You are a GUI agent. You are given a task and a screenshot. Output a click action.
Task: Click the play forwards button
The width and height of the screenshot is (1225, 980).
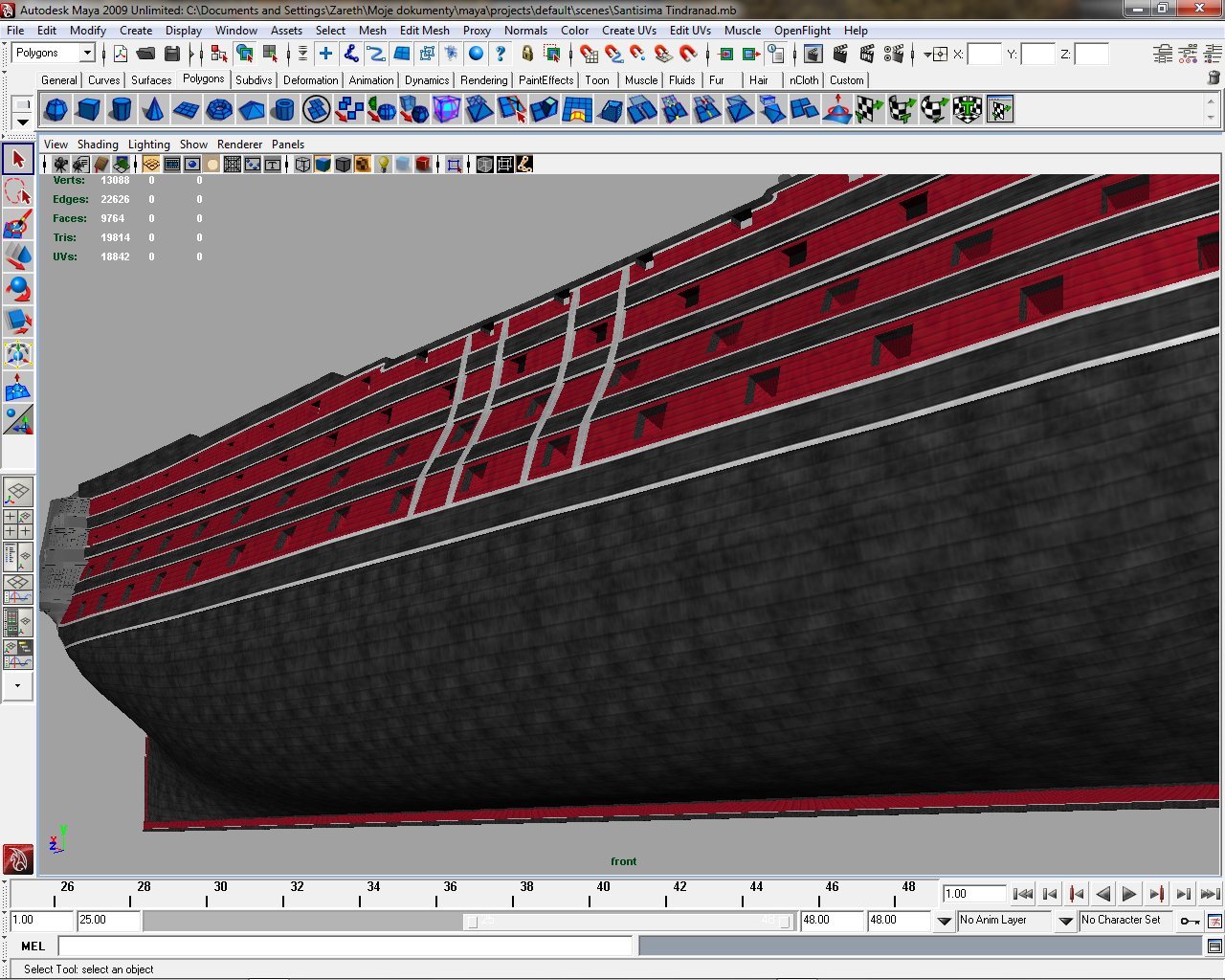[x=1129, y=894]
